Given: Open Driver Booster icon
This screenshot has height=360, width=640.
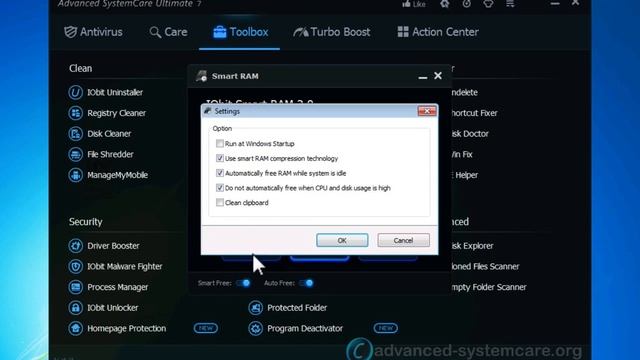Looking at the screenshot, I should [x=76, y=246].
